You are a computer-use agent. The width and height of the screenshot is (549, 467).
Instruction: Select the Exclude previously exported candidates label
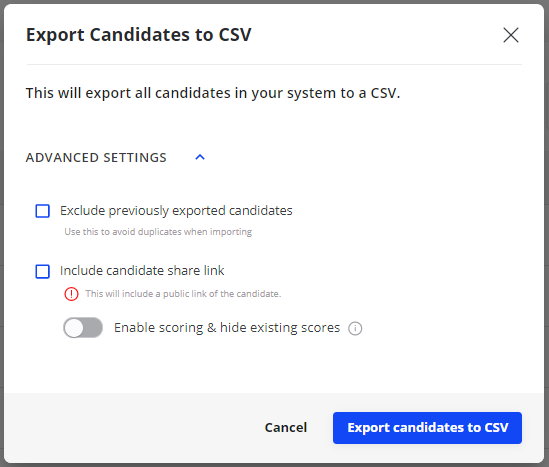click(176, 211)
